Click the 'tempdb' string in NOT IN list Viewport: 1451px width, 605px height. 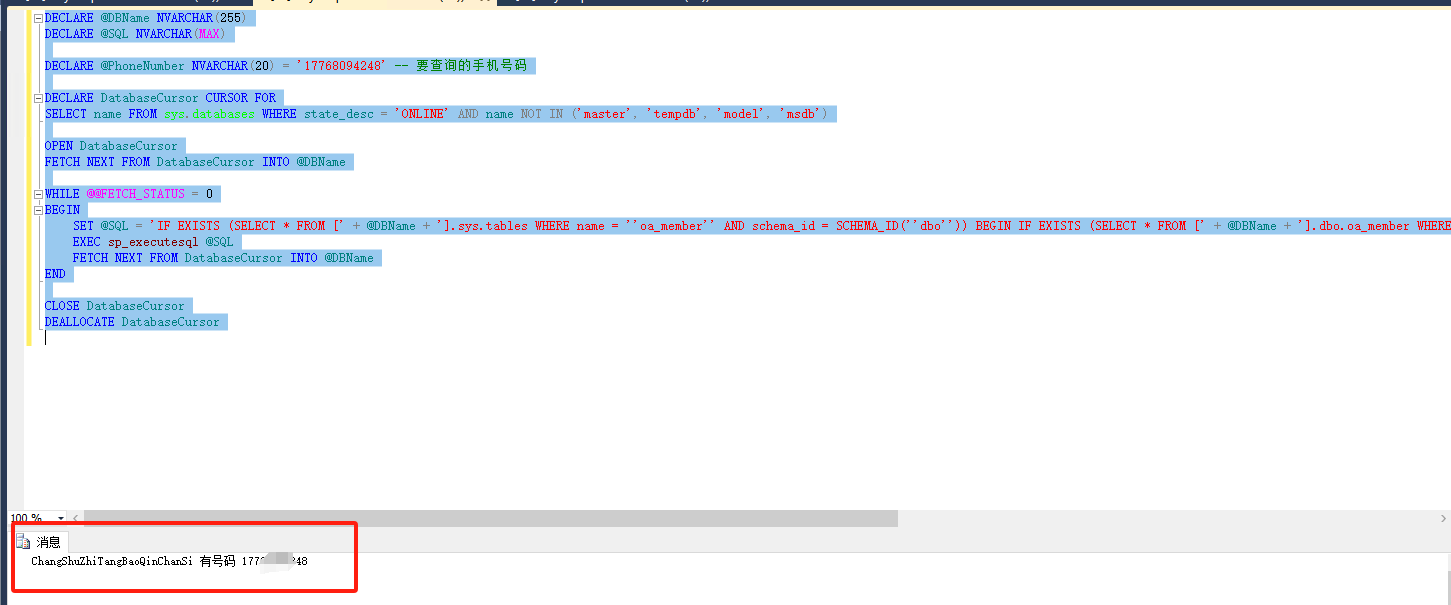(672, 114)
